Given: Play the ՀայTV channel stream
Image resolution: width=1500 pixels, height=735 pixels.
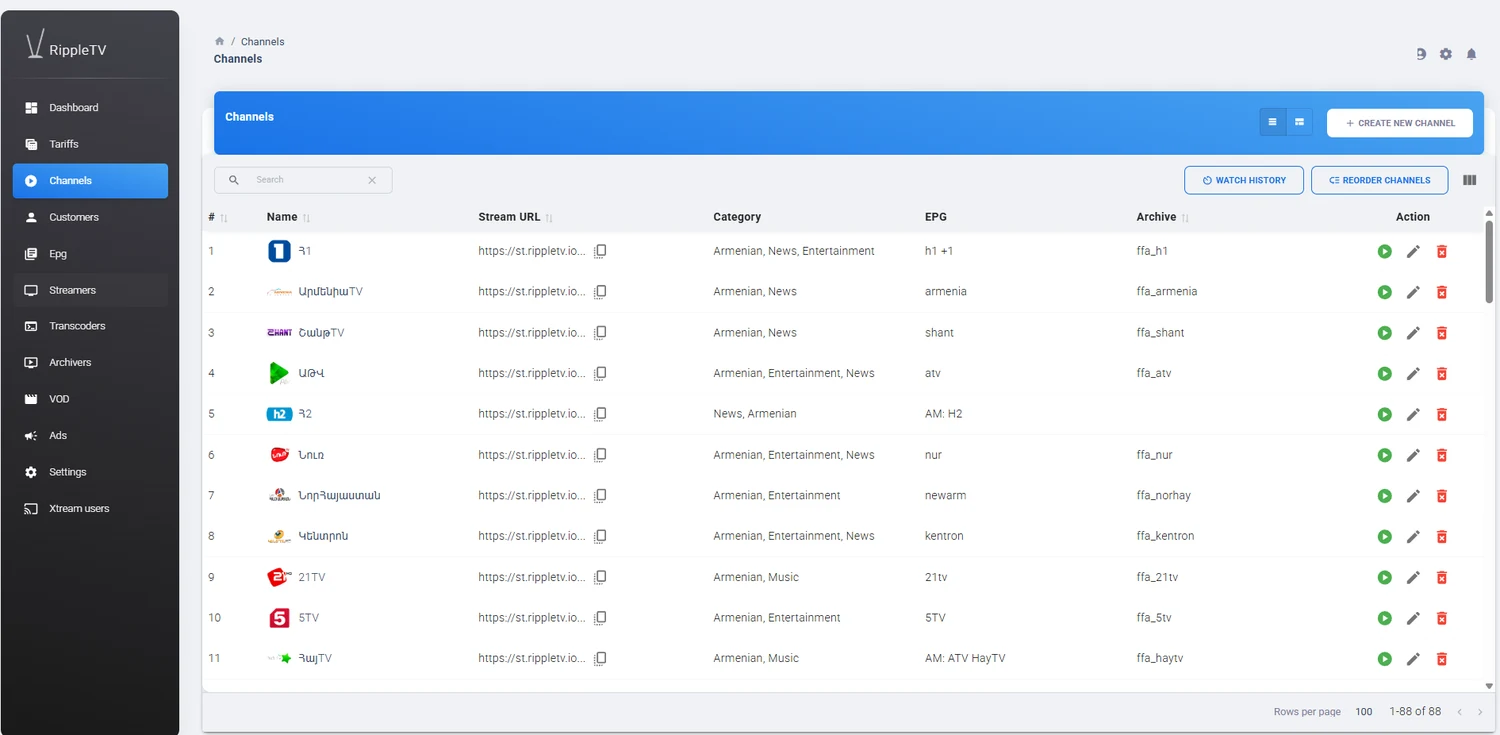Looking at the screenshot, I should tap(1384, 658).
